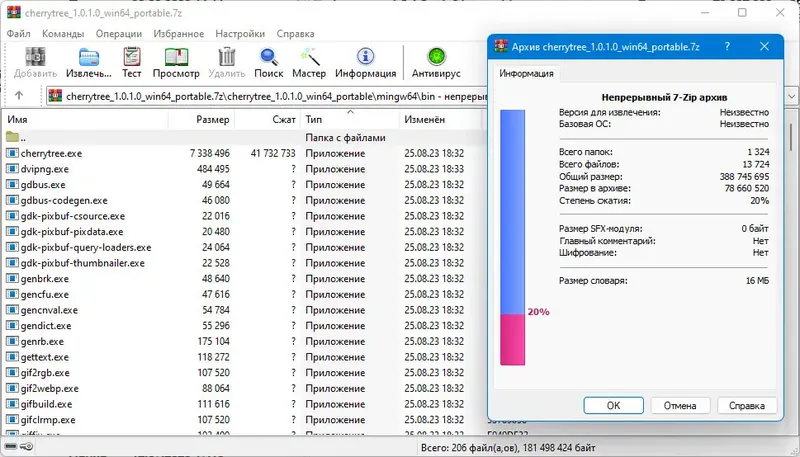The height and width of the screenshot is (457, 800).
Task: Open the Просмотр viewer icon
Action: pyautogui.click(x=176, y=57)
